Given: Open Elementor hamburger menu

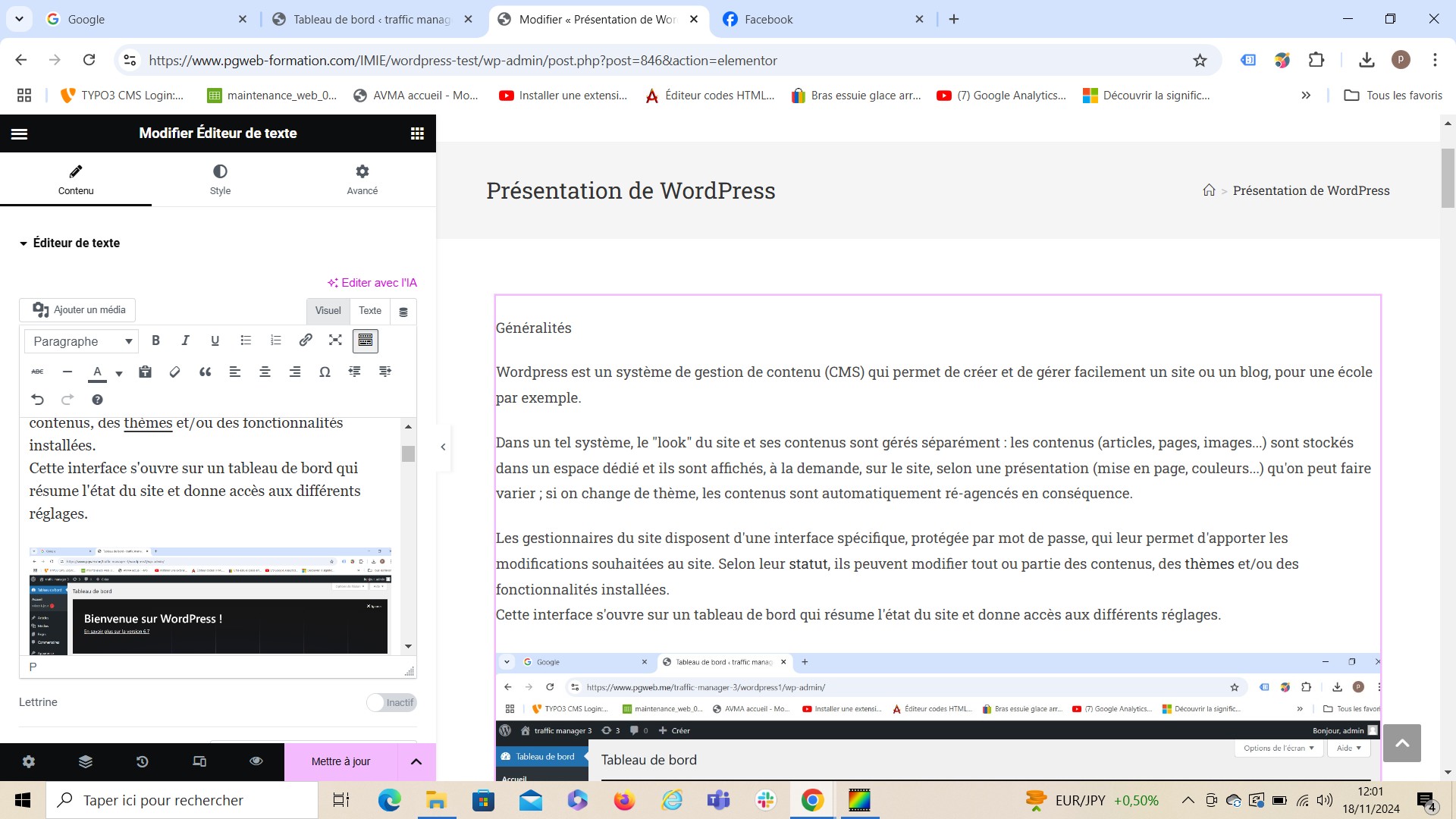Looking at the screenshot, I should [x=20, y=133].
